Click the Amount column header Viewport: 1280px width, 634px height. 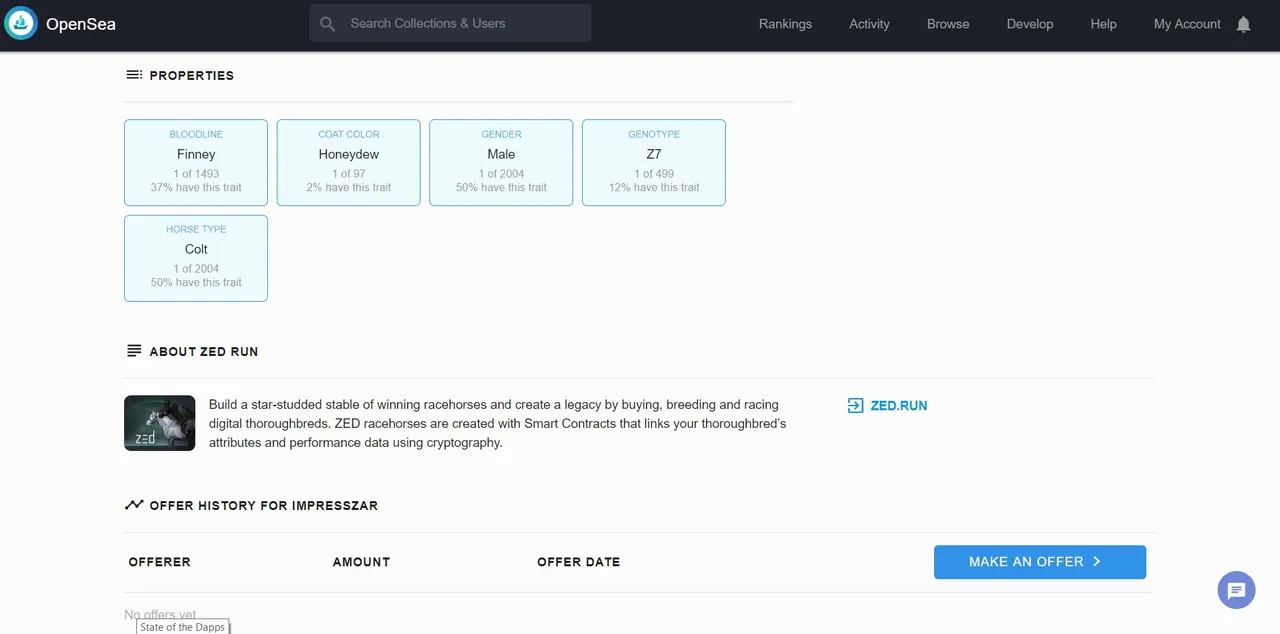[361, 562]
